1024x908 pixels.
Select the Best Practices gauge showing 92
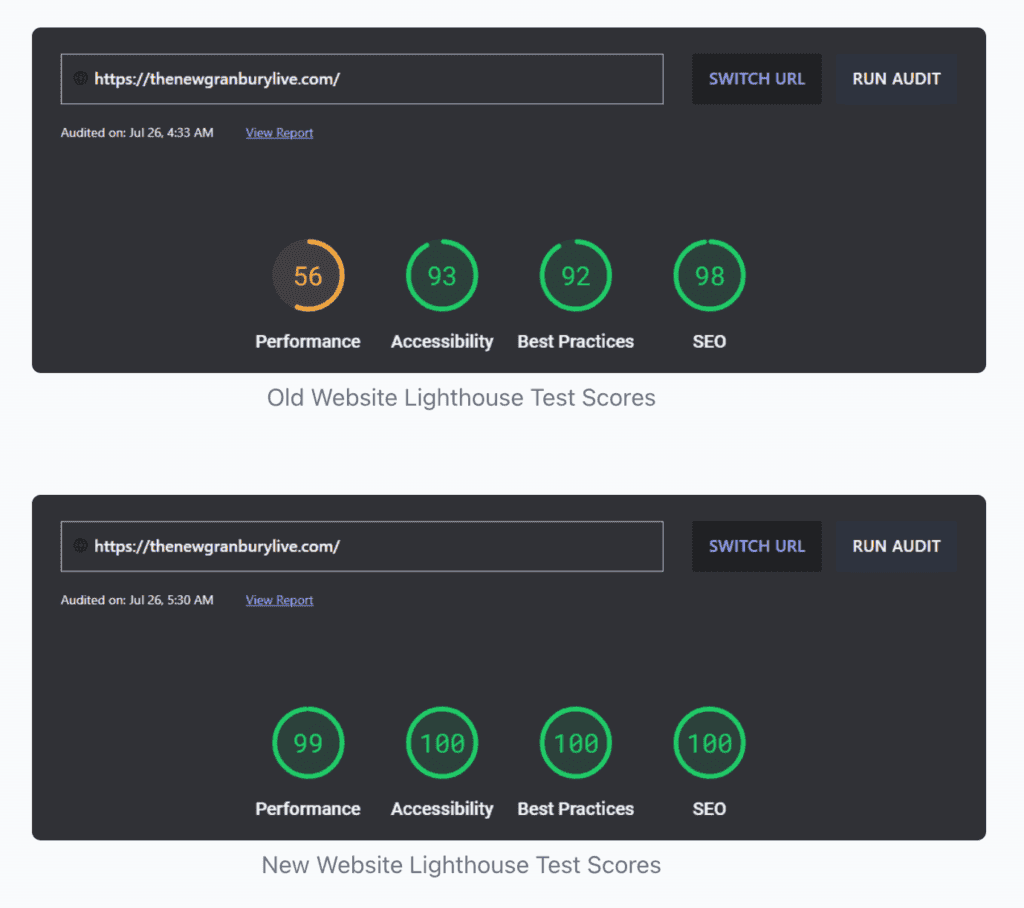click(575, 275)
